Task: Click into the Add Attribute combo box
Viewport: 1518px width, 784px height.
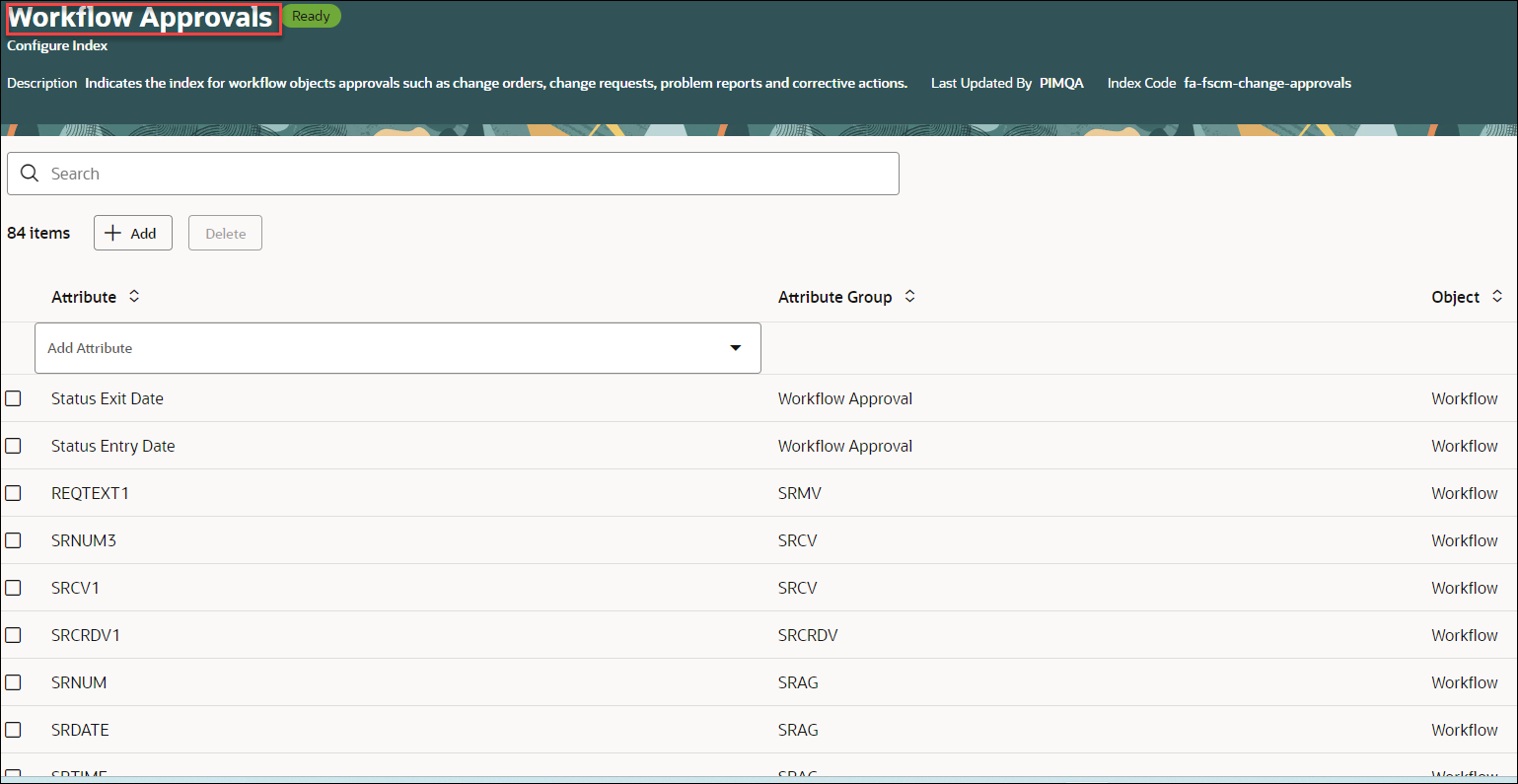Action: [398, 348]
